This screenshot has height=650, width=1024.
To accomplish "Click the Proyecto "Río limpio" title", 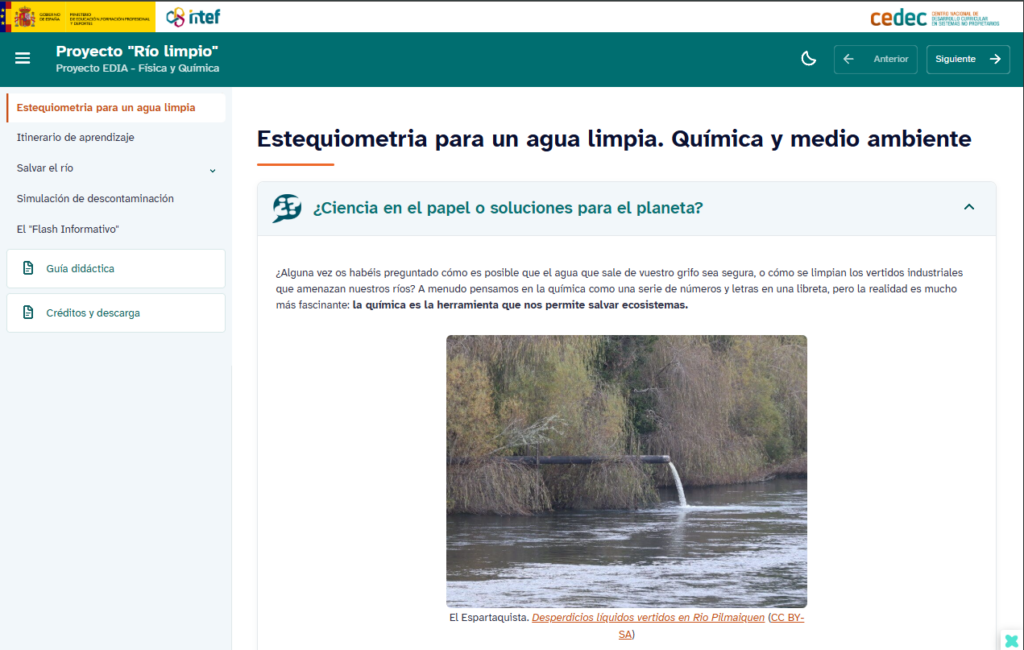I will 136,51.
